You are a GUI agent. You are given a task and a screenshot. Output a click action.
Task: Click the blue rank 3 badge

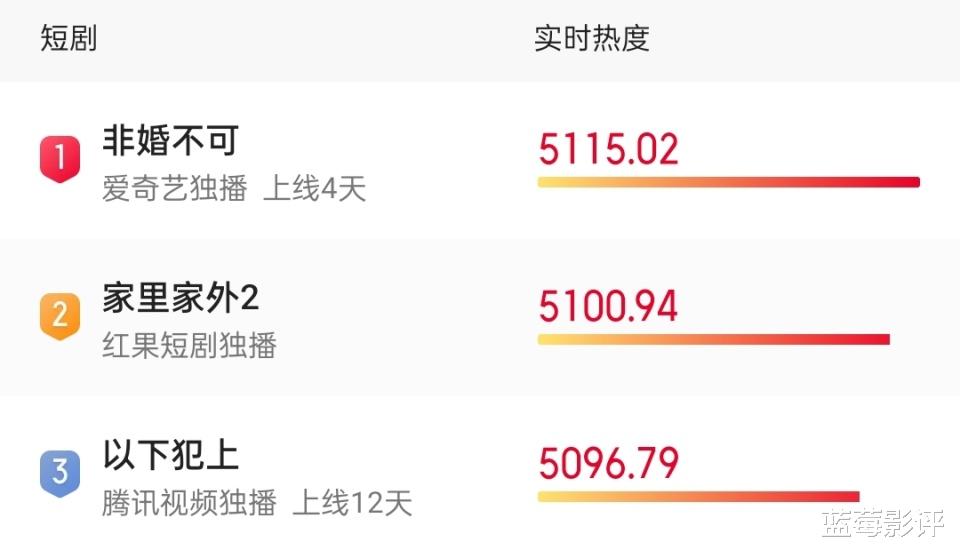click(x=60, y=471)
